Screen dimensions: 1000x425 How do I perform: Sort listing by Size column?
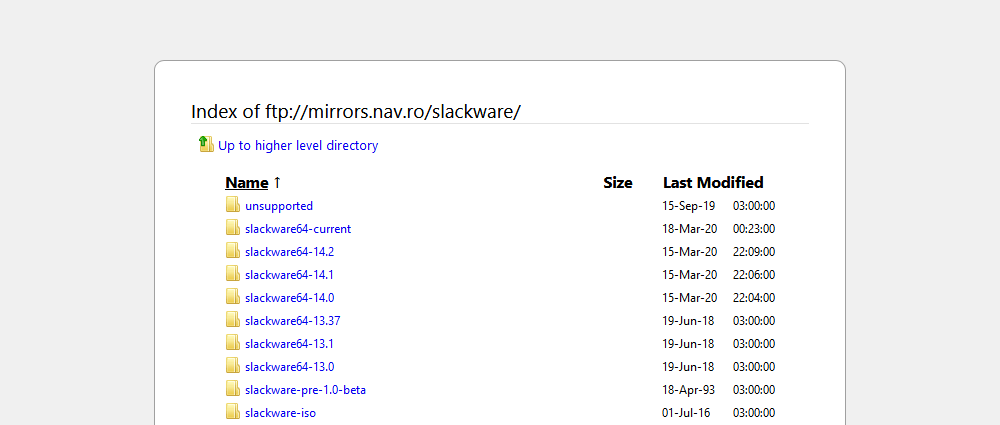click(x=618, y=183)
